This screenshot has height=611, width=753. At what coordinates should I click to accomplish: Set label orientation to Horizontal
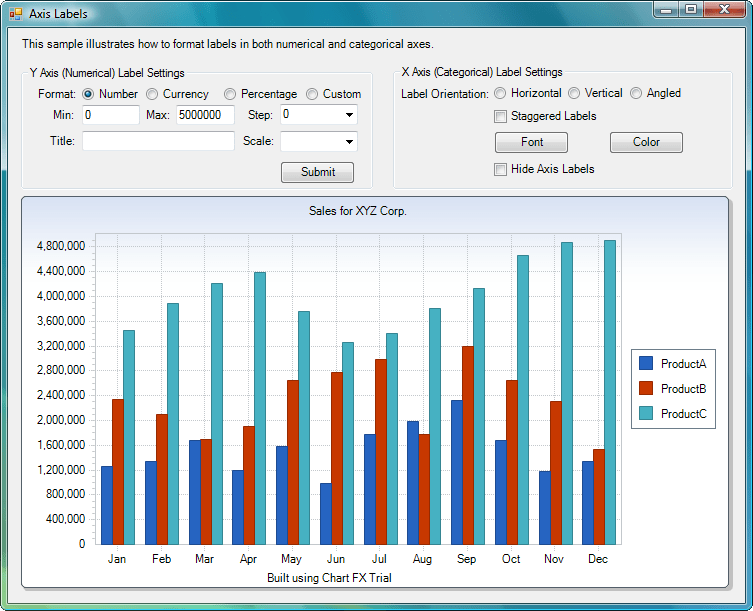click(500, 93)
